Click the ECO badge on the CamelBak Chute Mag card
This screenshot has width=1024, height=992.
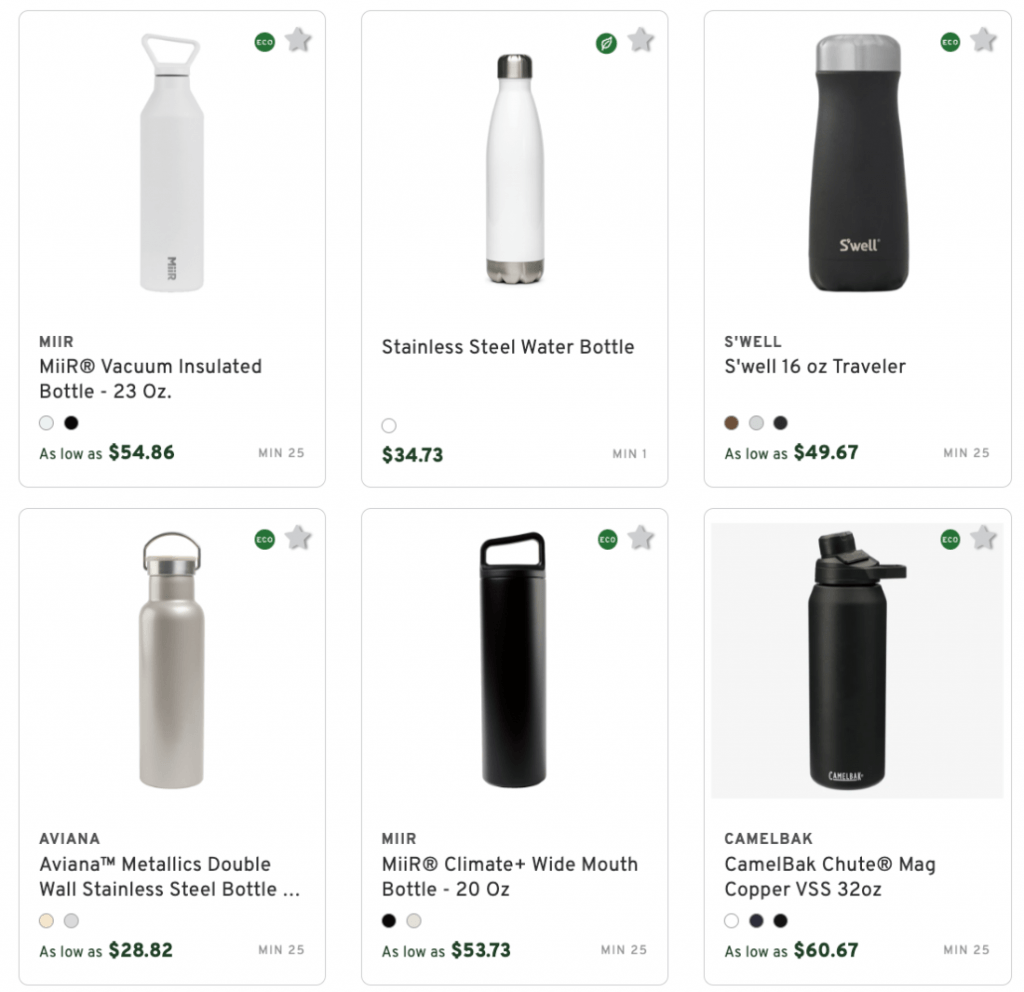[948, 538]
